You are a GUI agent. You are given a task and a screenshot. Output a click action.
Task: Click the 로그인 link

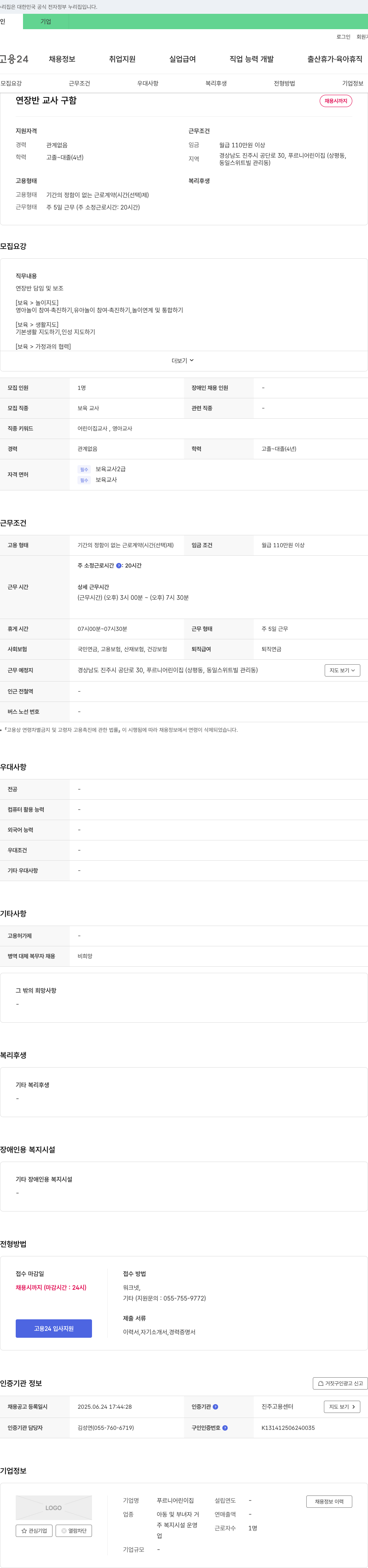click(343, 37)
